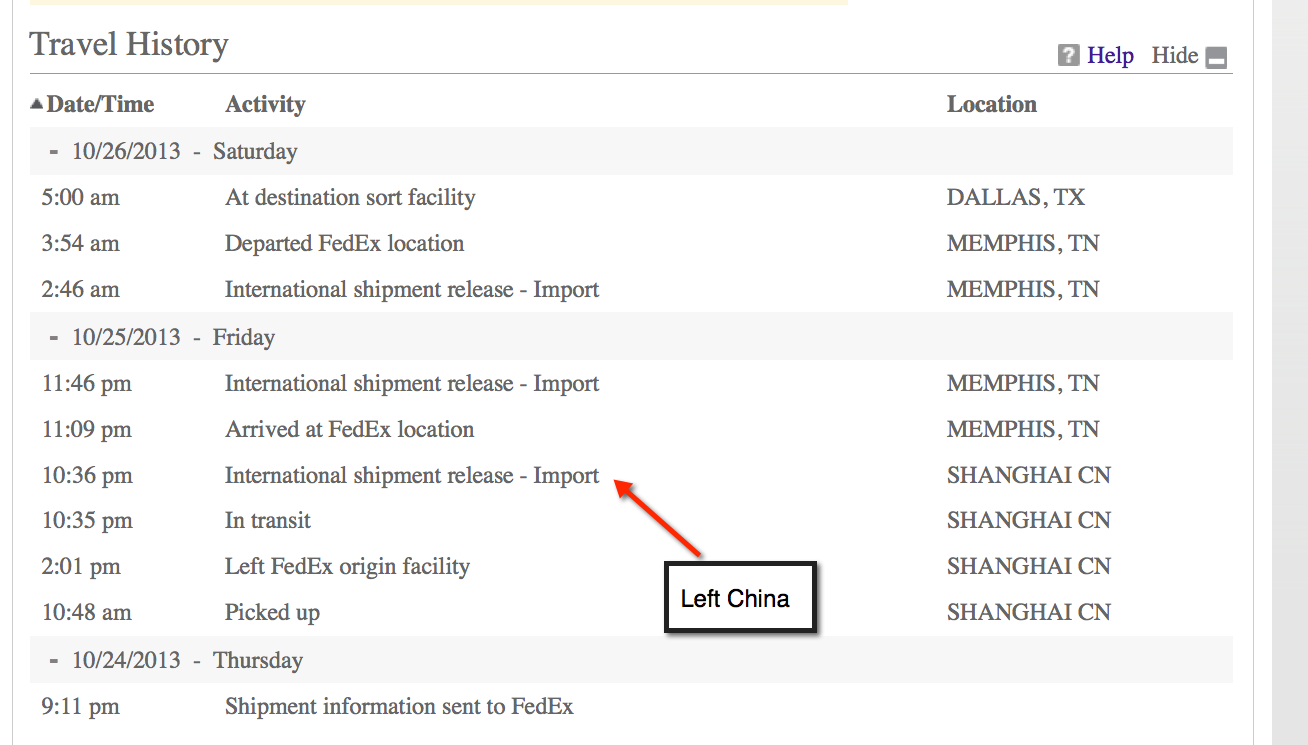This screenshot has height=745, width=1308.
Task: Click the Date/Time sort triangle icon
Action: click(36, 103)
